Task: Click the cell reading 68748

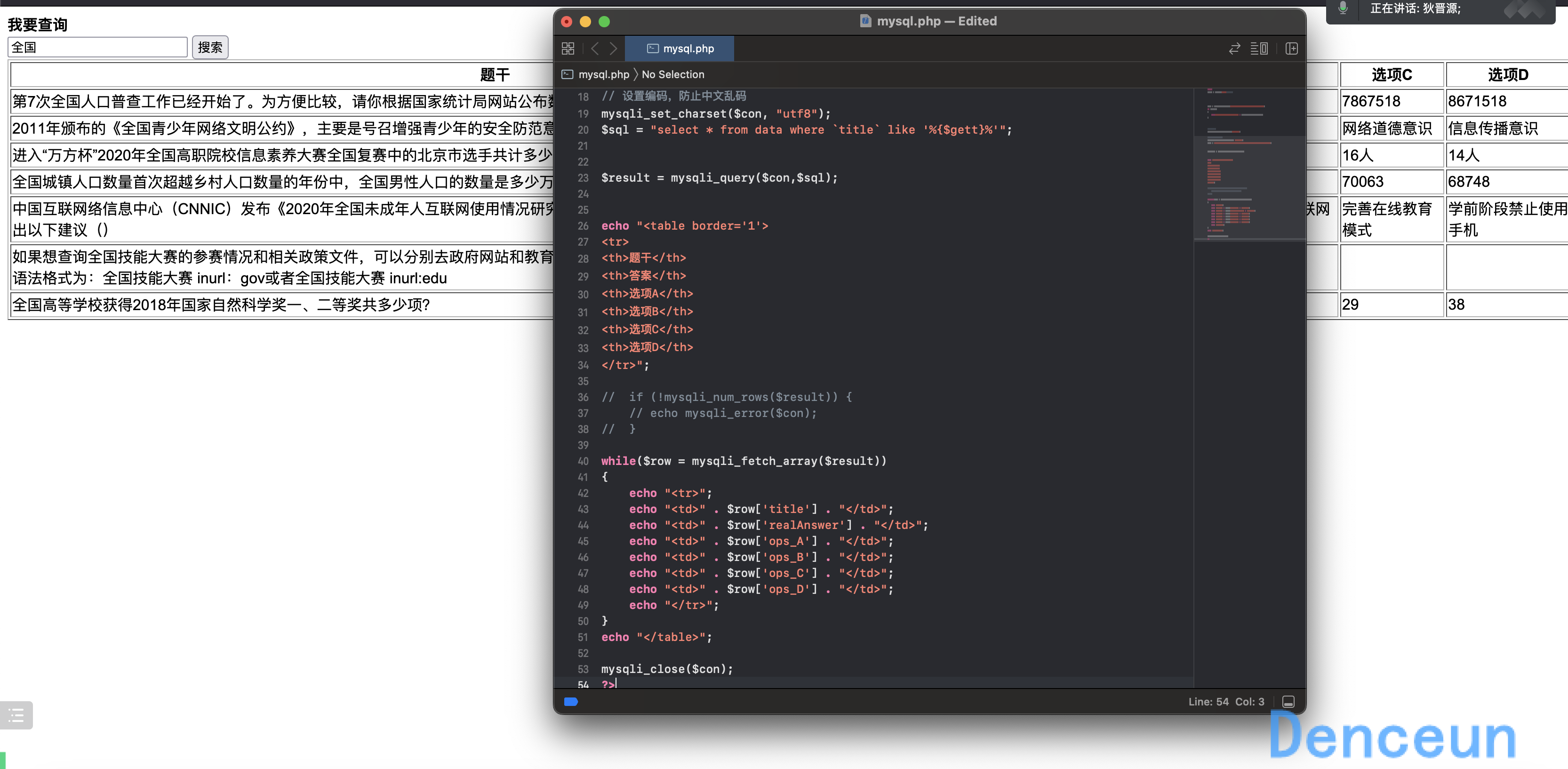Action: (1507, 182)
